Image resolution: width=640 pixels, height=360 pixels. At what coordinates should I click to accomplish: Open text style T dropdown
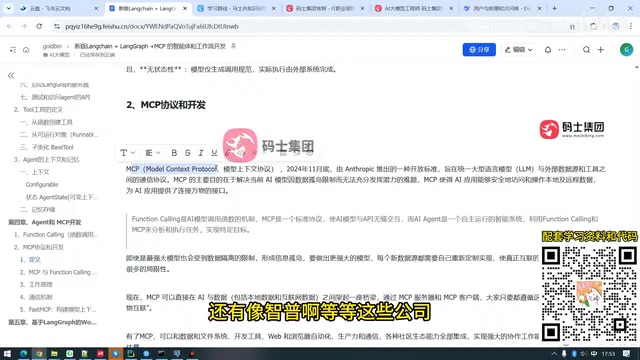(x=127, y=153)
